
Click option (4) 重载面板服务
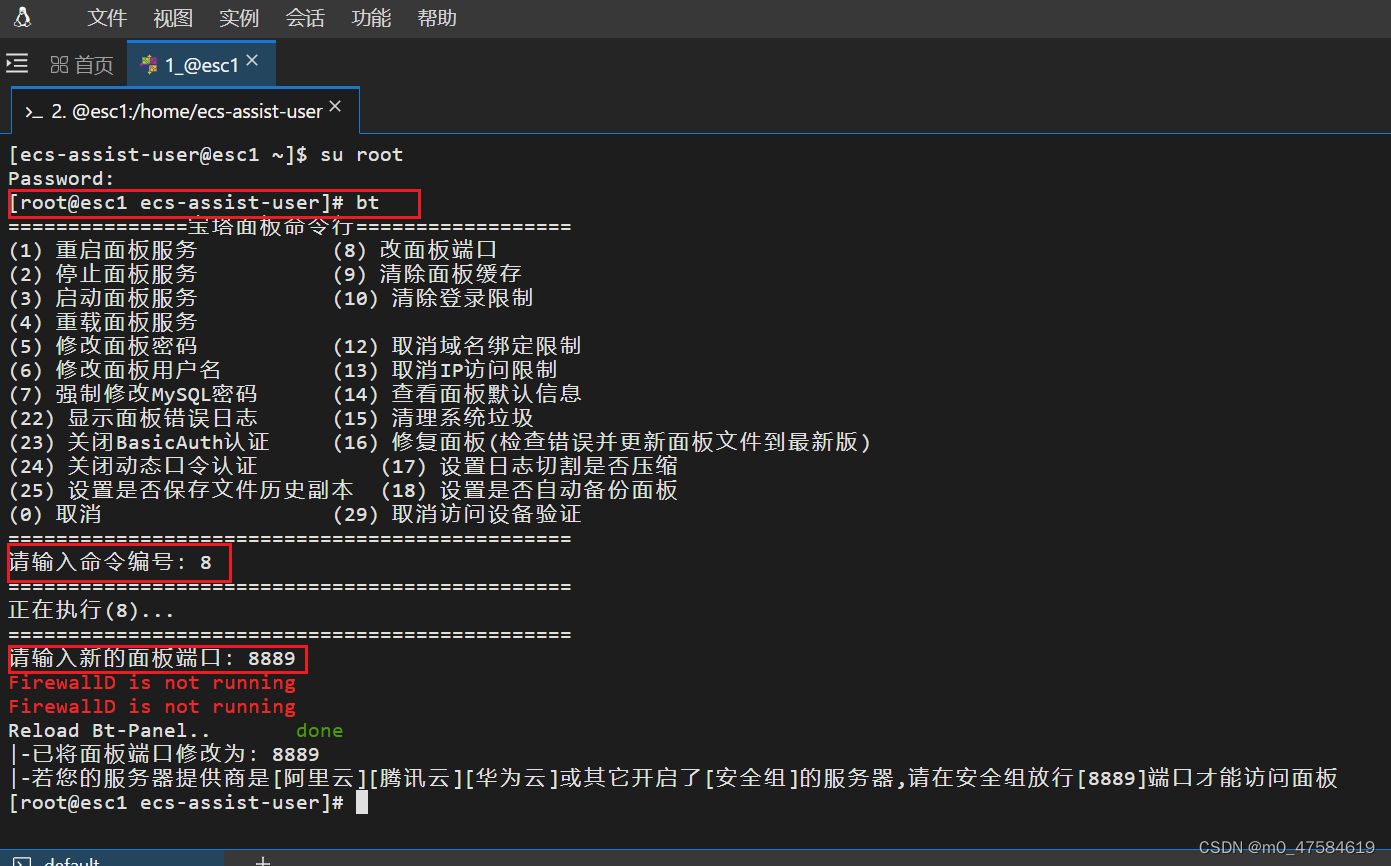[x=103, y=322]
